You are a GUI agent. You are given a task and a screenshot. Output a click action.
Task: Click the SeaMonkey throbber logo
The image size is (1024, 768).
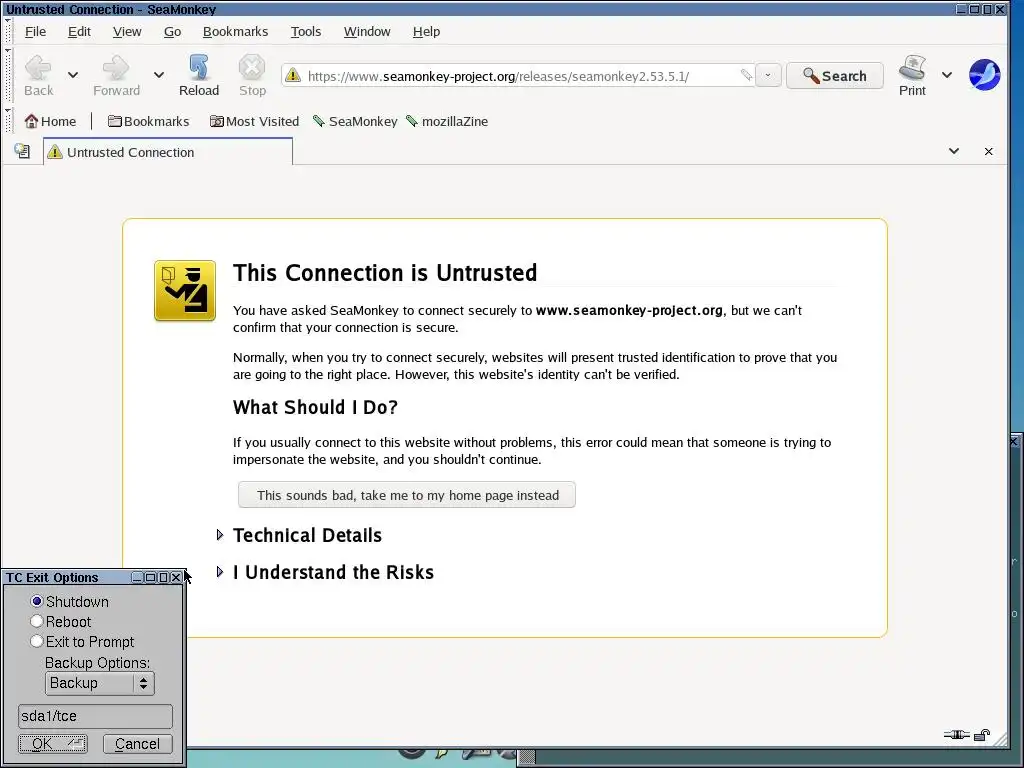tap(984, 75)
